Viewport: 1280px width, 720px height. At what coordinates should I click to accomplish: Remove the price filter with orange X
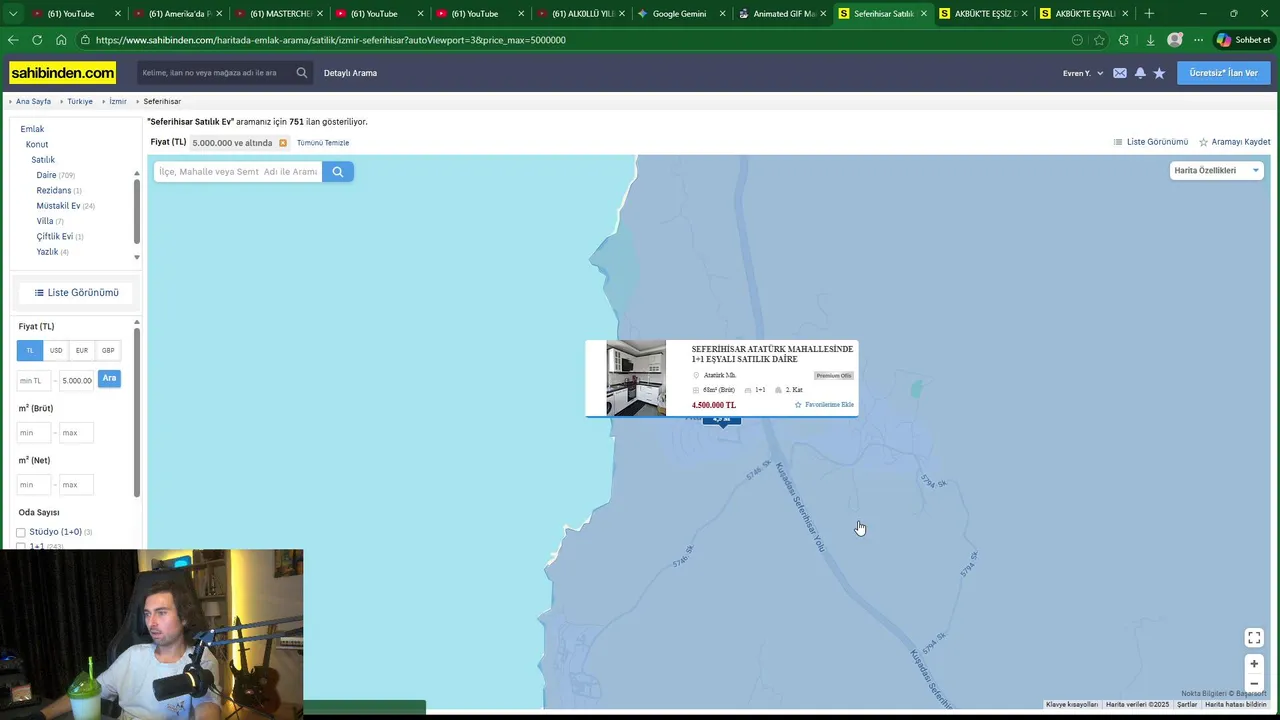point(283,143)
